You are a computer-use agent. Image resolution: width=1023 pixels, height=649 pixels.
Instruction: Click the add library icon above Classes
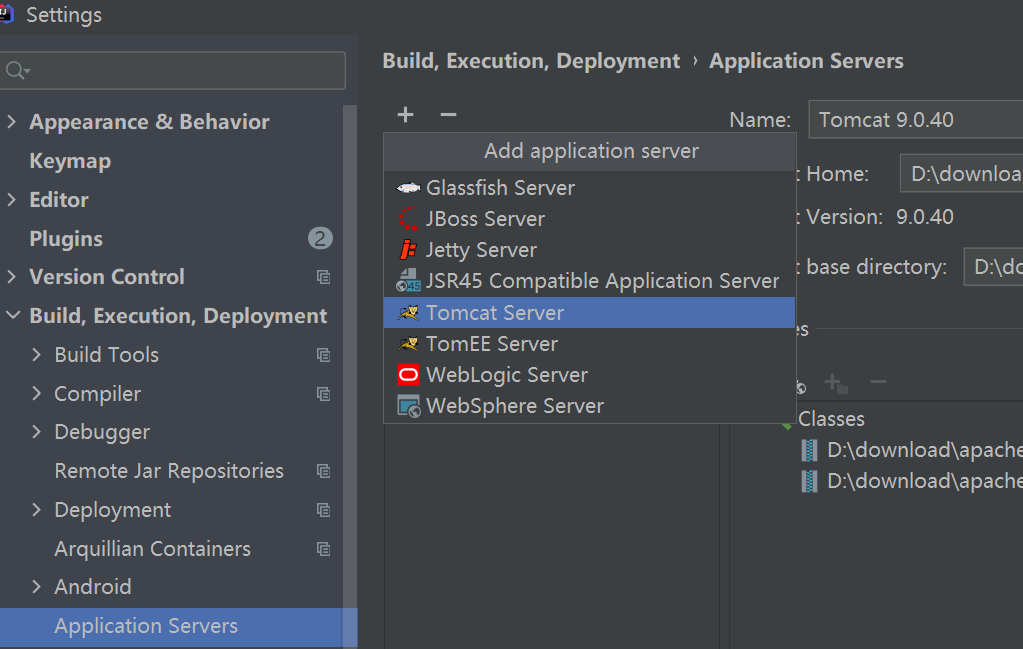pos(836,383)
